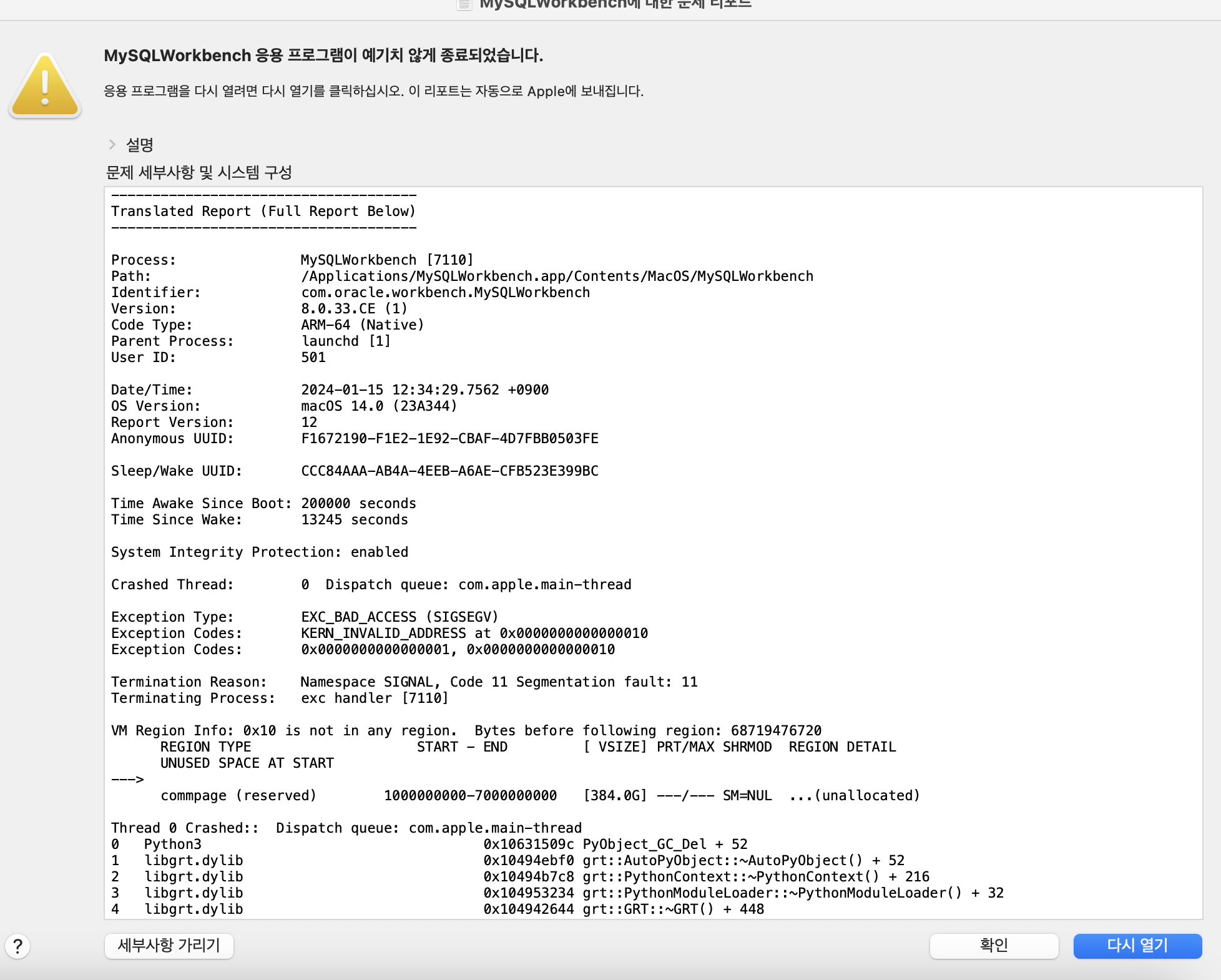1221x980 pixels.
Task: Click stack frame 2 grt::PythonContext::~PythonContext()
Action: tap(521, 877)
